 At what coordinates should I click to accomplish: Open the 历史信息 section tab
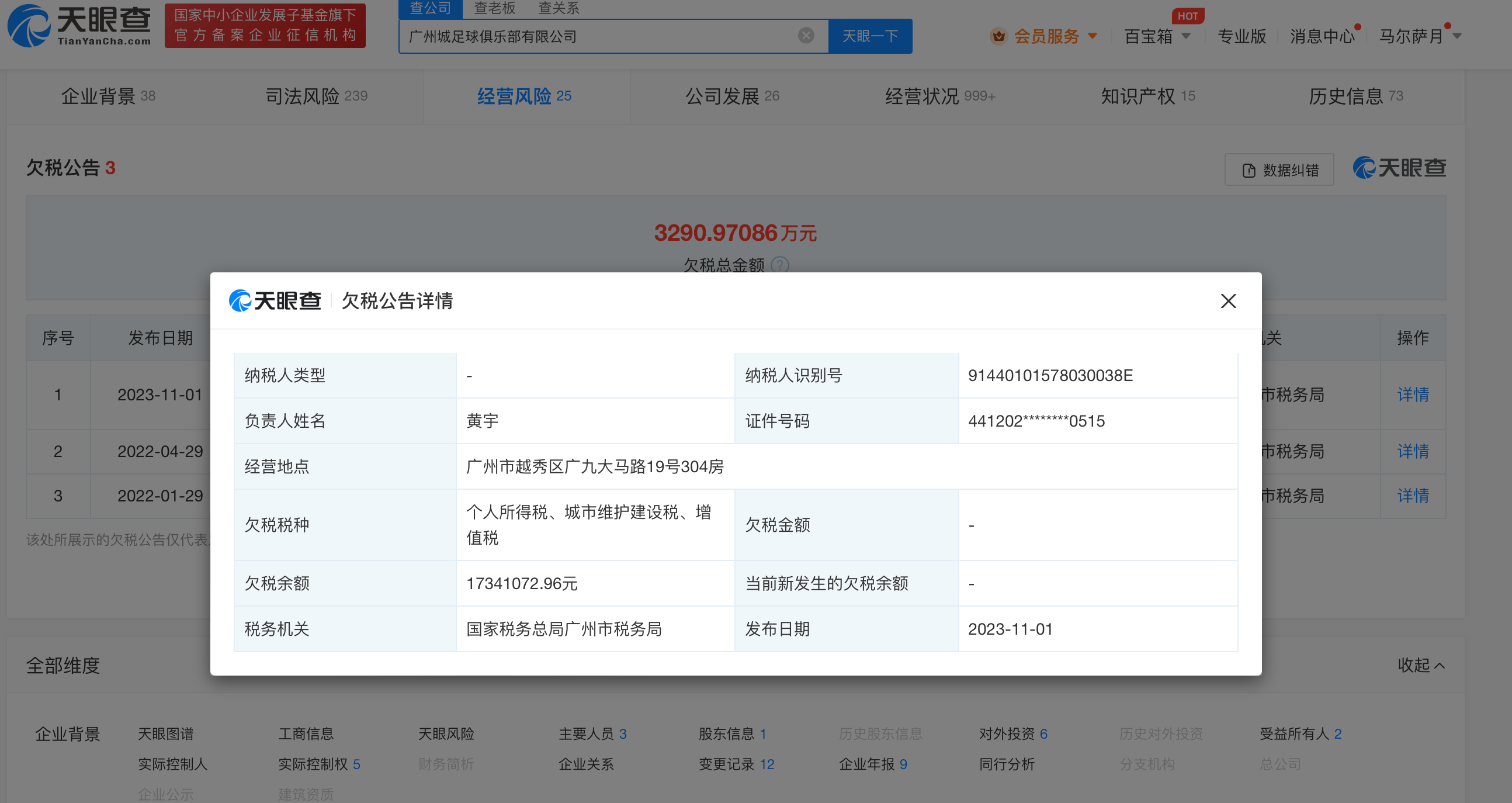[x=1356, y=96]
